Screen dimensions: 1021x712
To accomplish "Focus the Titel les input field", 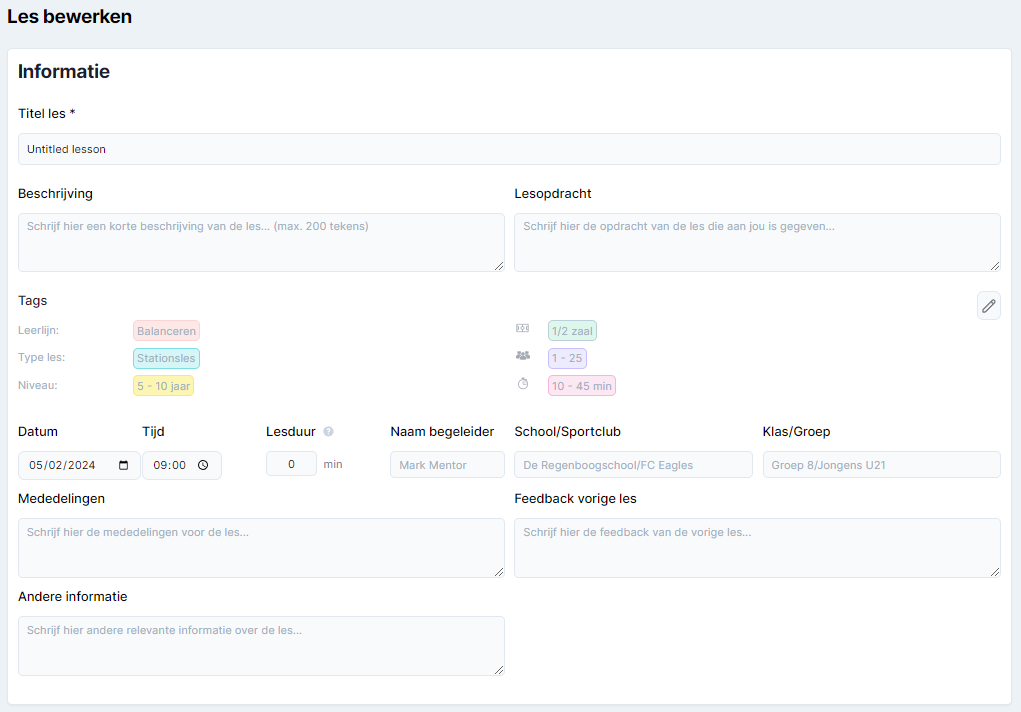I will pos(509,149).
